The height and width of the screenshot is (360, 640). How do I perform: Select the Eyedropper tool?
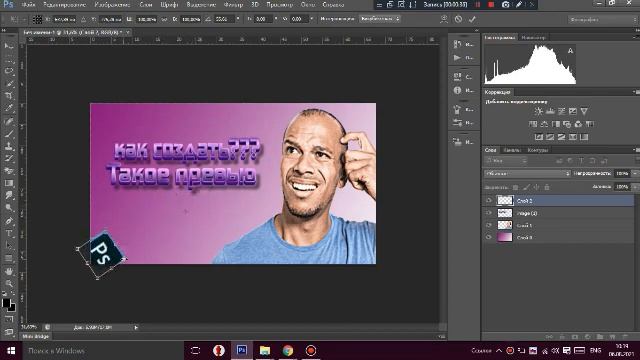9,108
